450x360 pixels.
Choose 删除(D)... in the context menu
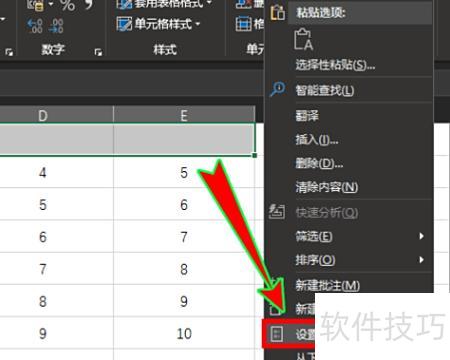coord(319,163)
